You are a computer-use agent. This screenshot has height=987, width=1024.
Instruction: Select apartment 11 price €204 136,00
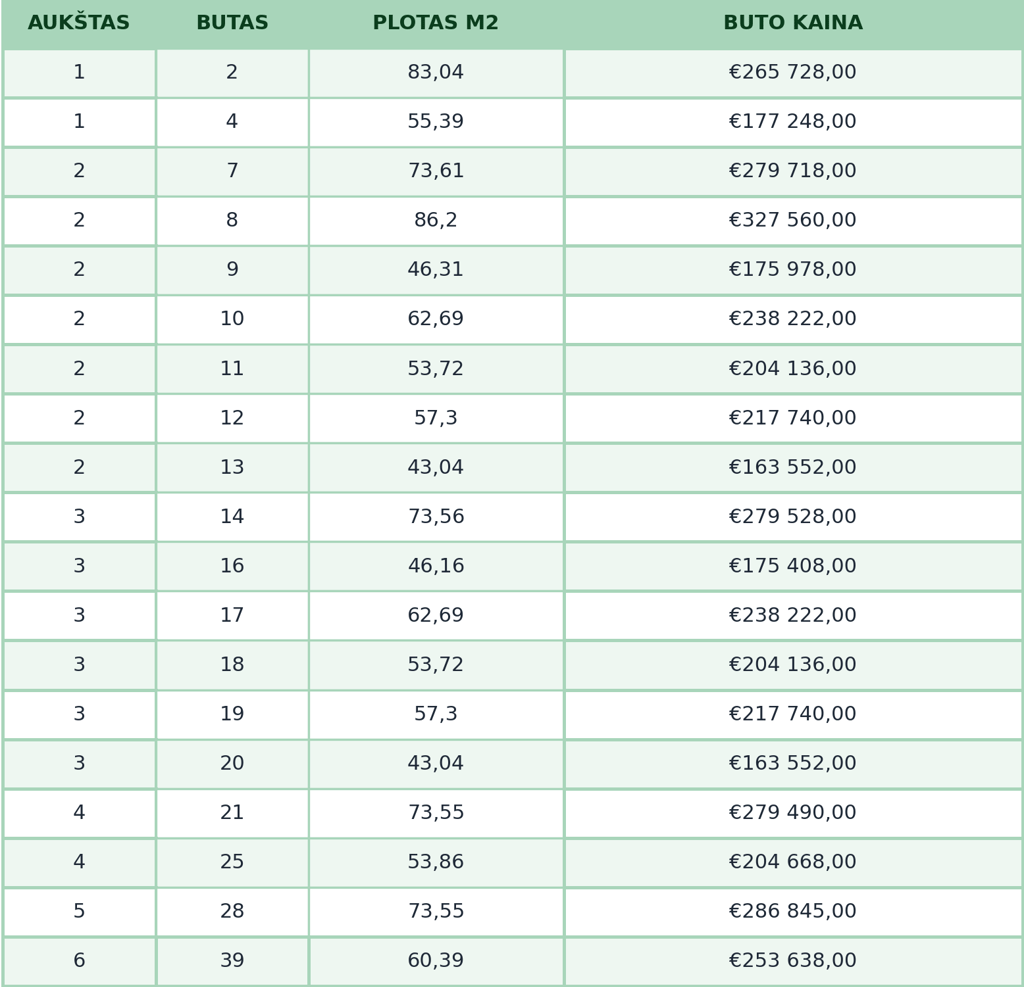coord(793,369)
